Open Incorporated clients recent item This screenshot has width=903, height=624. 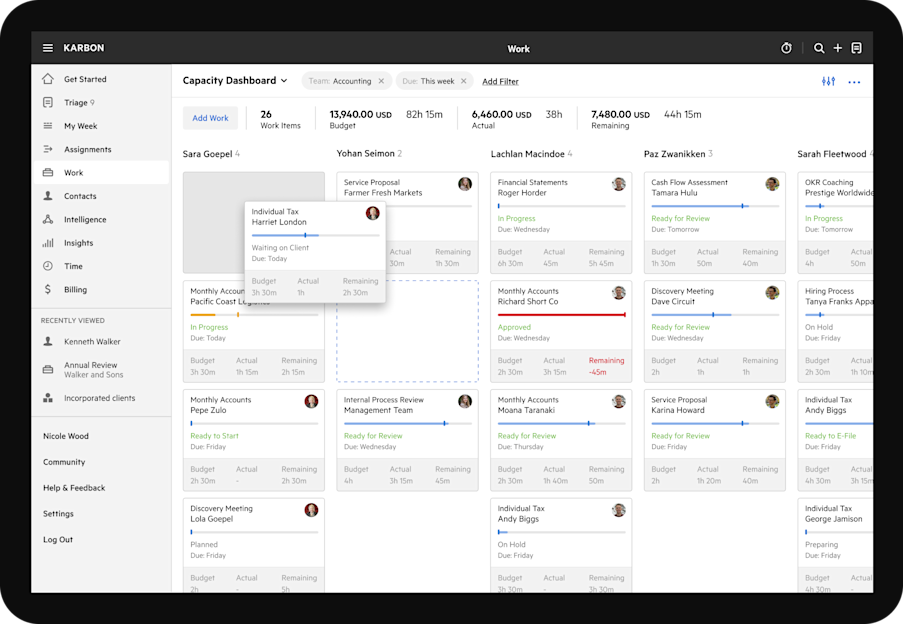102,398
